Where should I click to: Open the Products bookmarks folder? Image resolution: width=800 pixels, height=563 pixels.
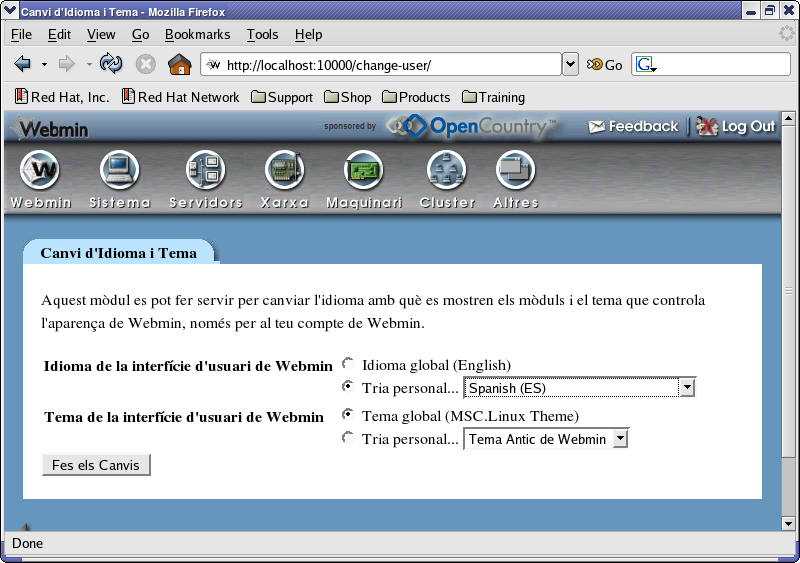point(416,97)
